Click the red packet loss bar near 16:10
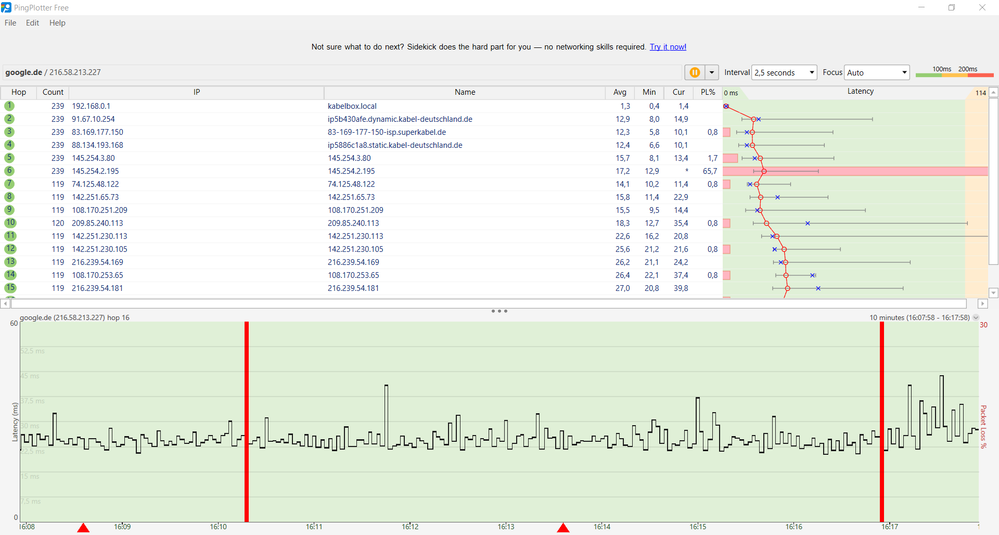The width and height of the screenshot is (999, 535). click(247, 422)
